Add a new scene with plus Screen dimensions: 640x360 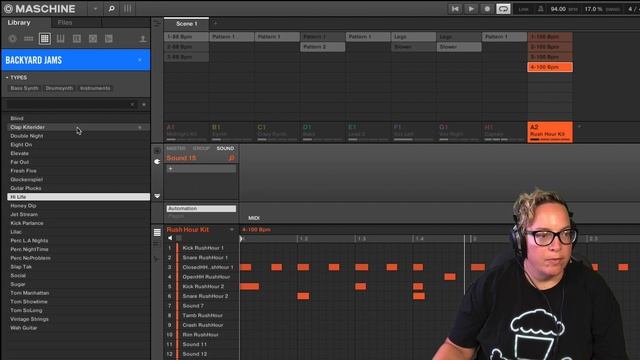[x=216, y=24]
